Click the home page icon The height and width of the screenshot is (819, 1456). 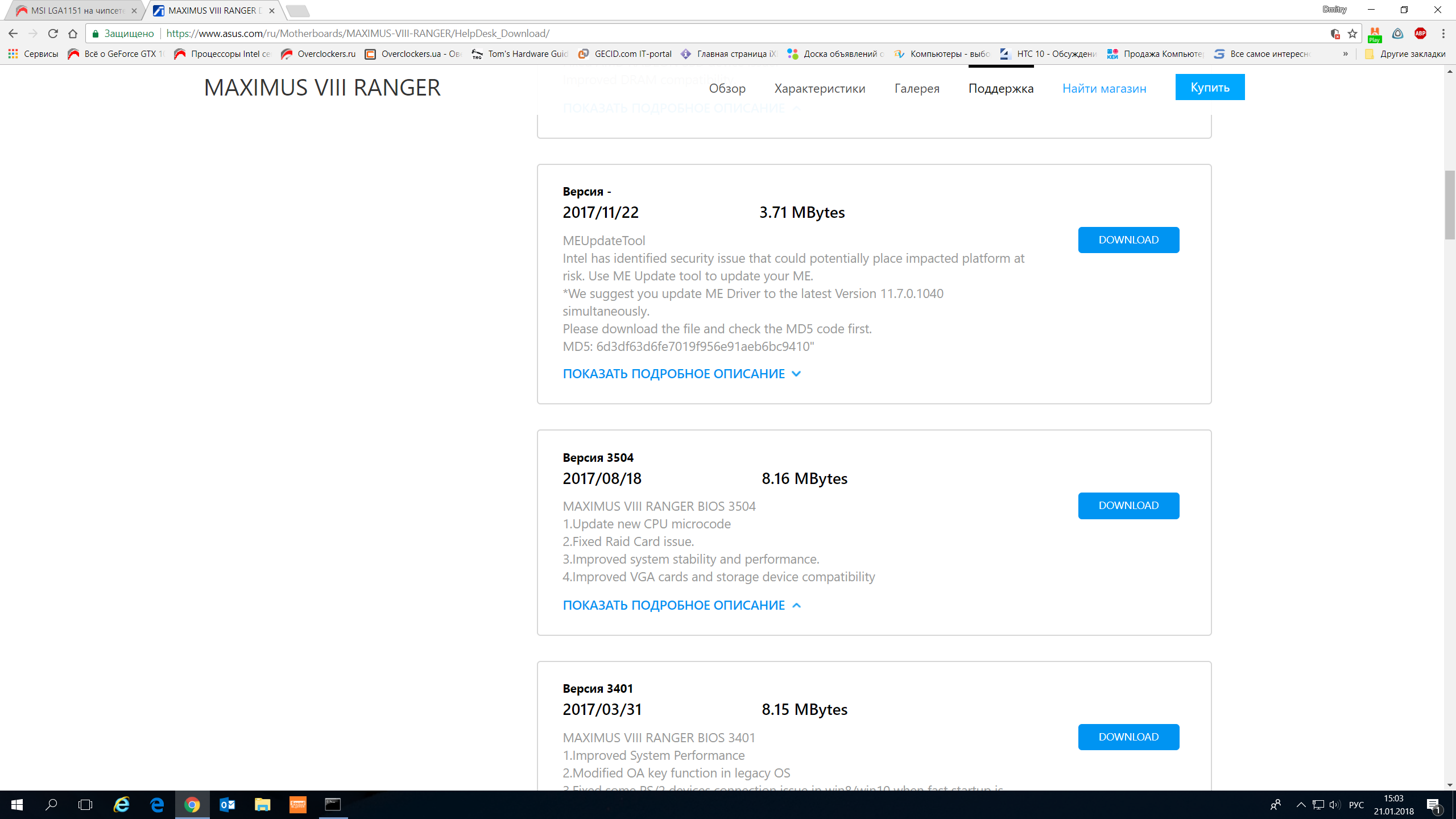click(73, 34)
